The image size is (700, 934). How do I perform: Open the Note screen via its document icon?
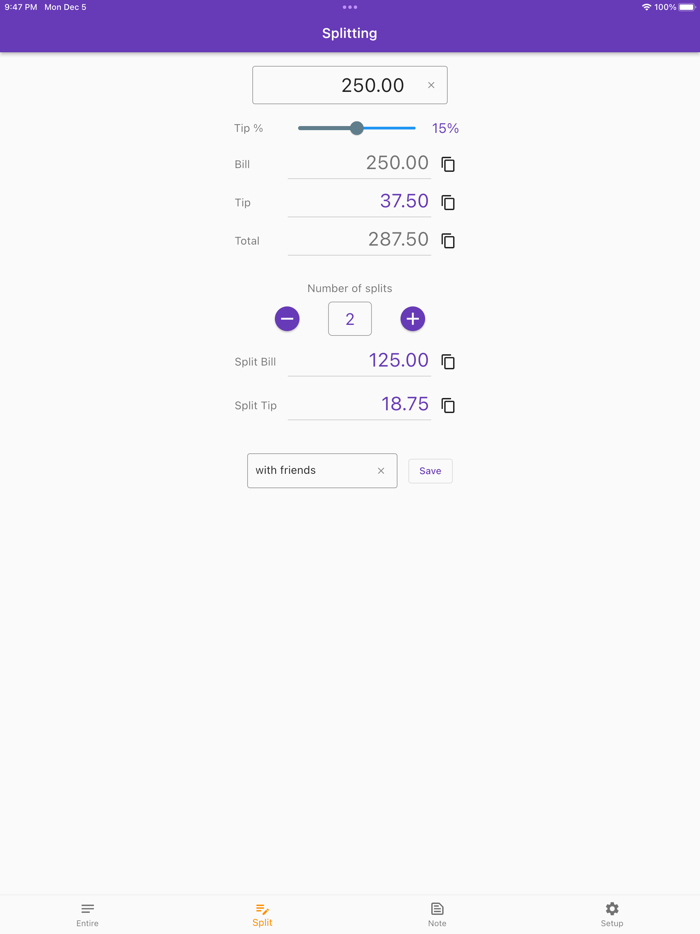[x=436, y=913]
